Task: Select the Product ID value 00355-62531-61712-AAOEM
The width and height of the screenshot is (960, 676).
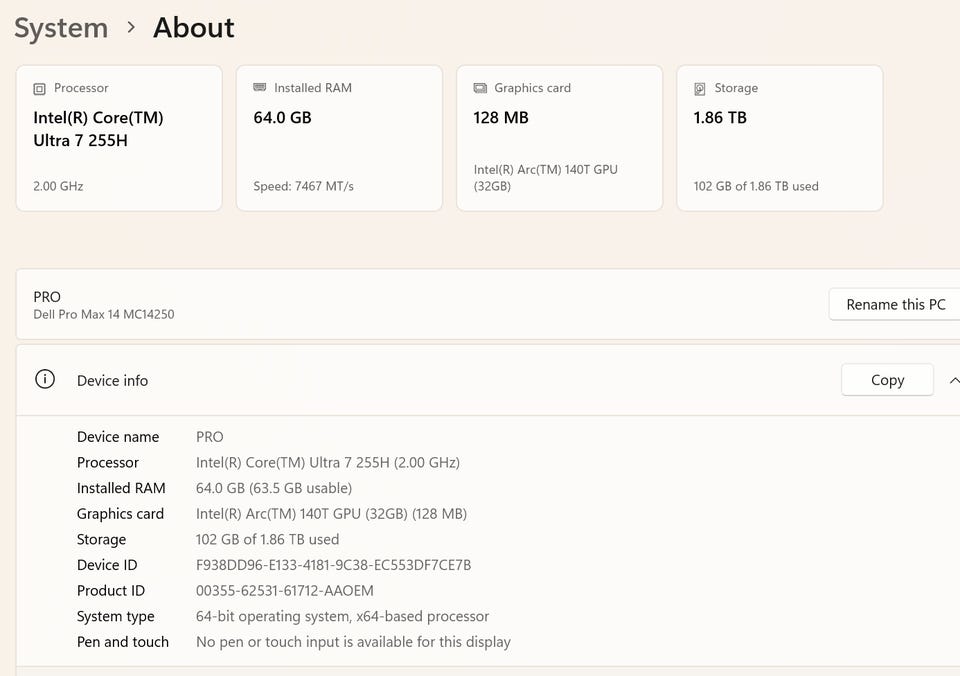Action: (285, 591)
